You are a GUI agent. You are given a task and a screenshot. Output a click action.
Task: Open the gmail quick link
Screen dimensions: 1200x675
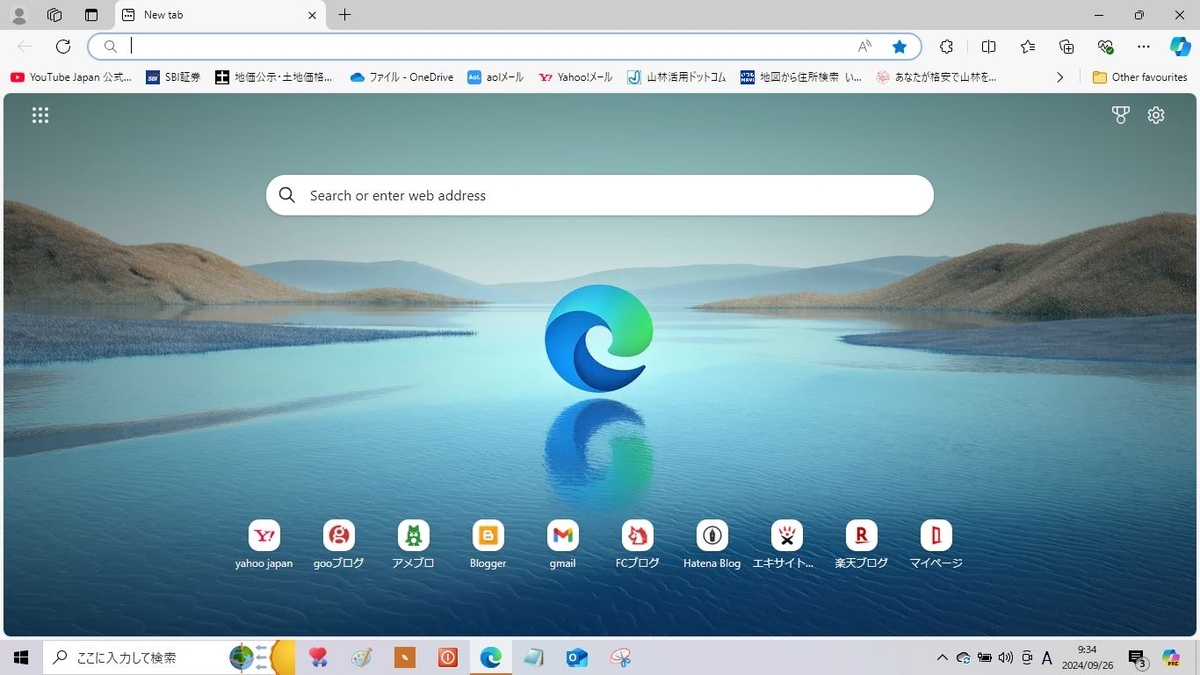point(563,545)
